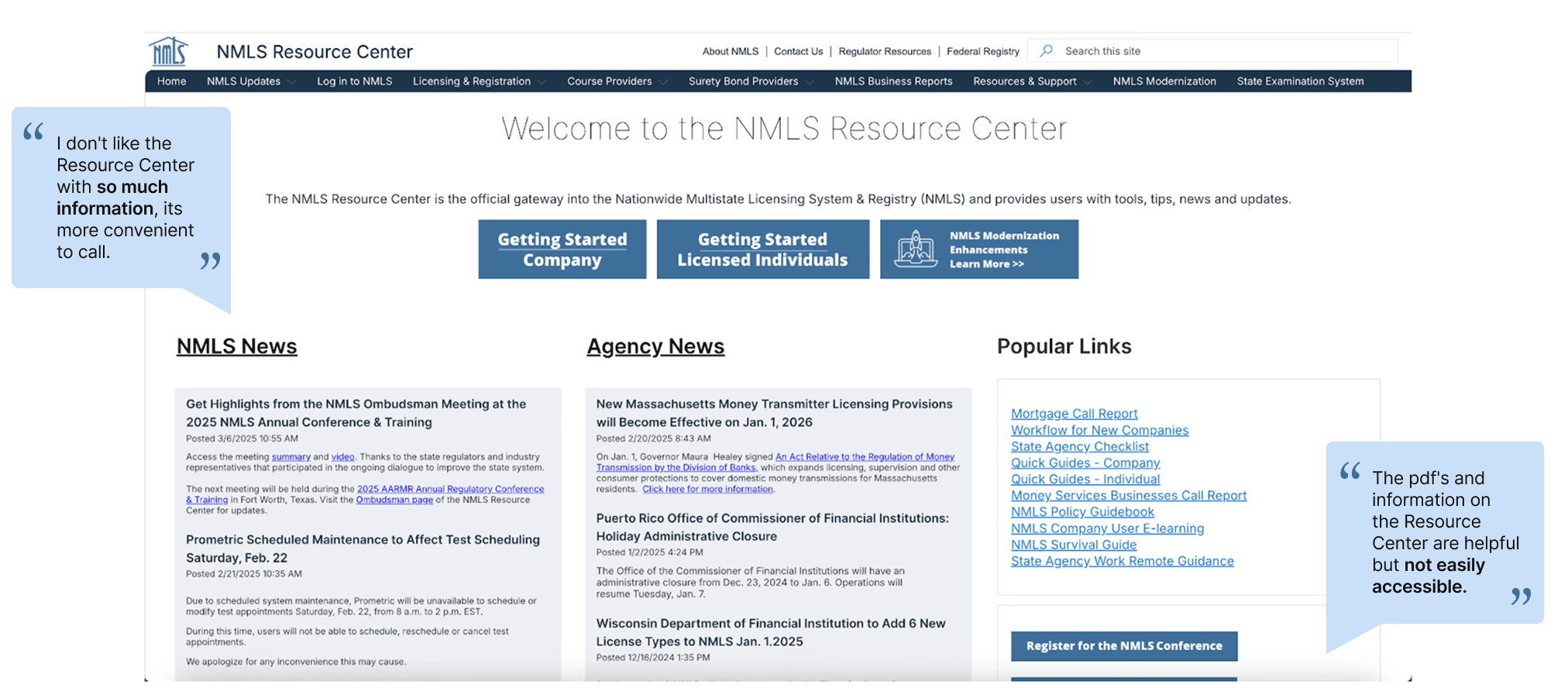This screenshot has height=688, width=1568.
Task: Click the NMLS logo icon
Action: pos(168,51)
